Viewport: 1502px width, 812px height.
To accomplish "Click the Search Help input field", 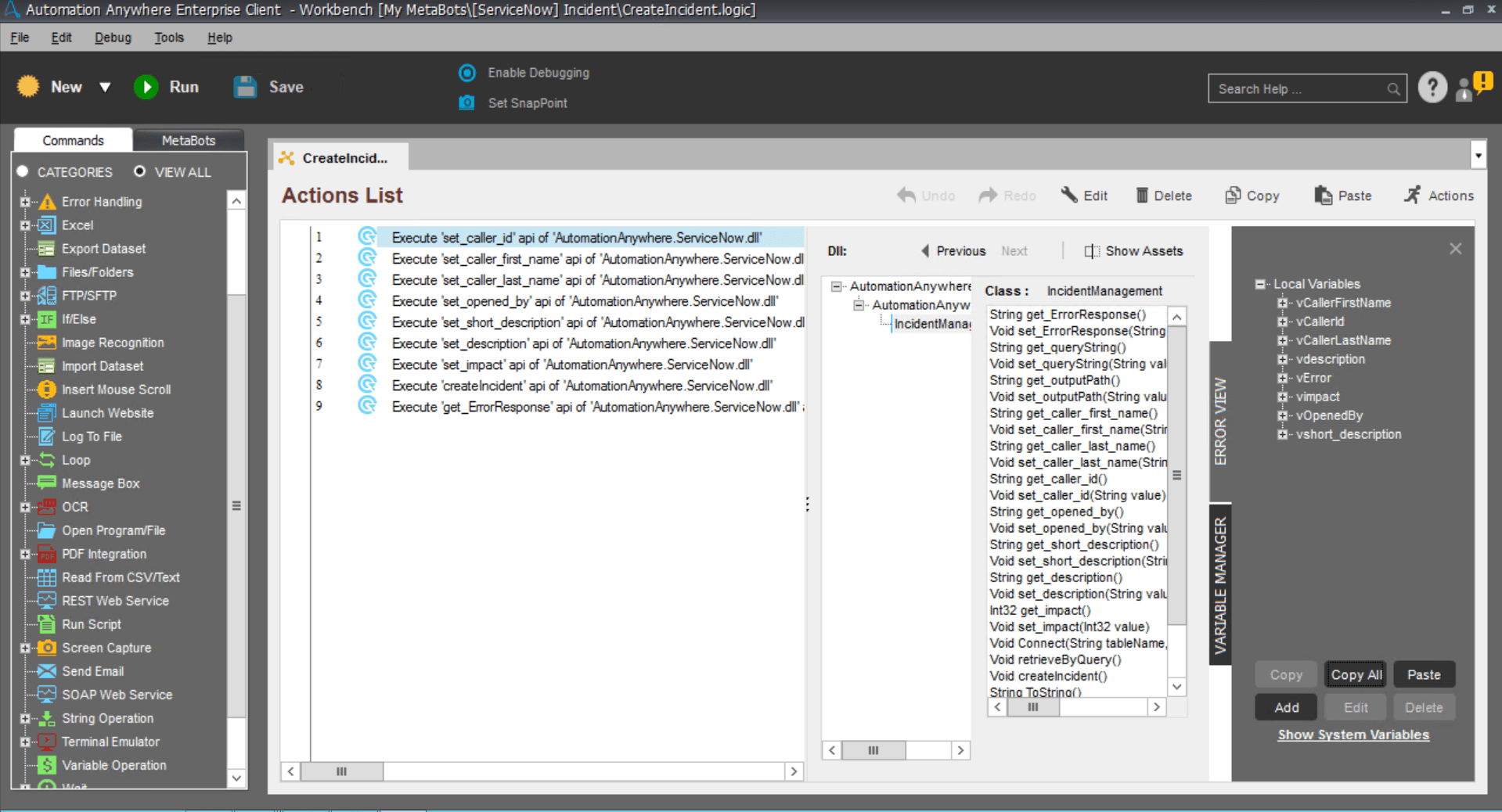I will (1300, 89).
